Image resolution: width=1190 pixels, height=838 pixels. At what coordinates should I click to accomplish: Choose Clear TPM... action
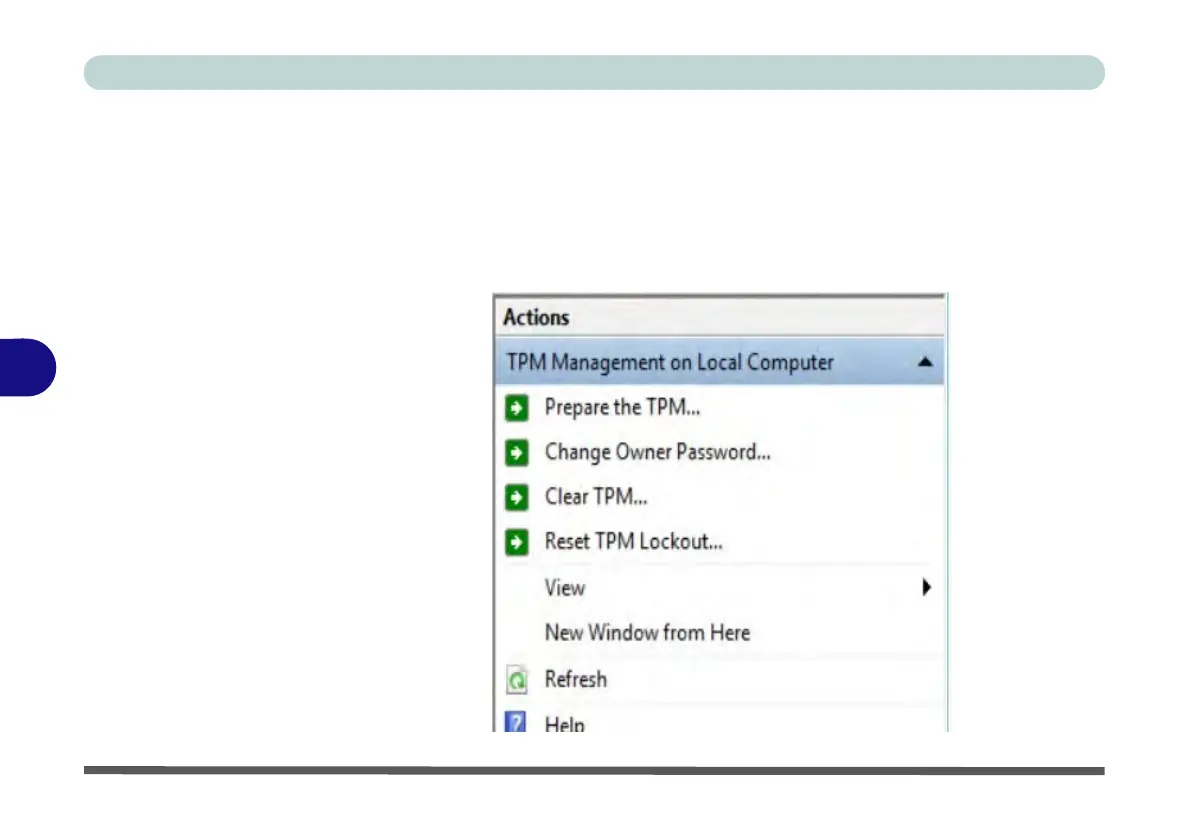[x=596, y=497]
